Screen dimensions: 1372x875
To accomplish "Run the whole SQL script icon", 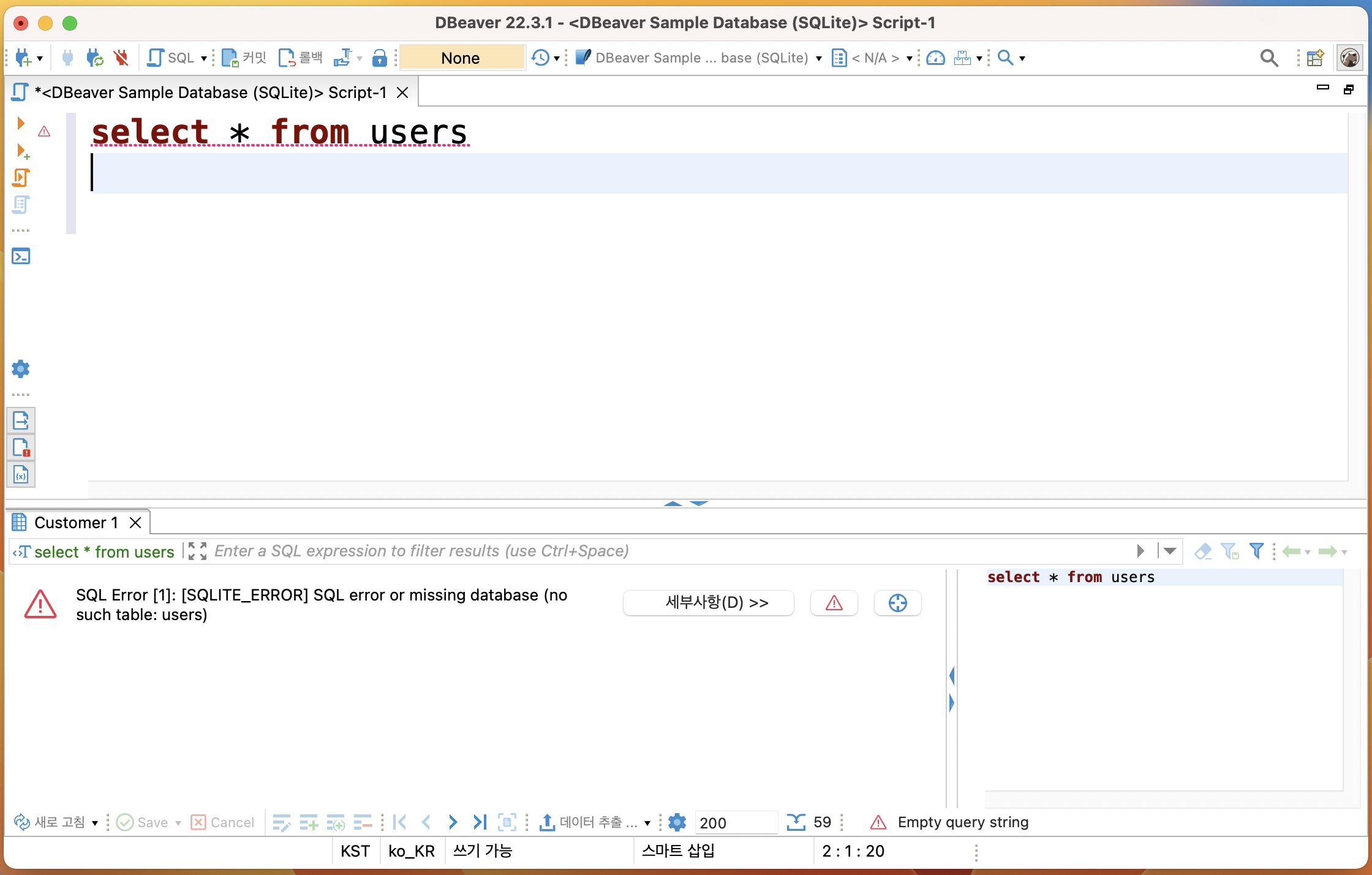I will pyautogui.click(x=20, y=178).
